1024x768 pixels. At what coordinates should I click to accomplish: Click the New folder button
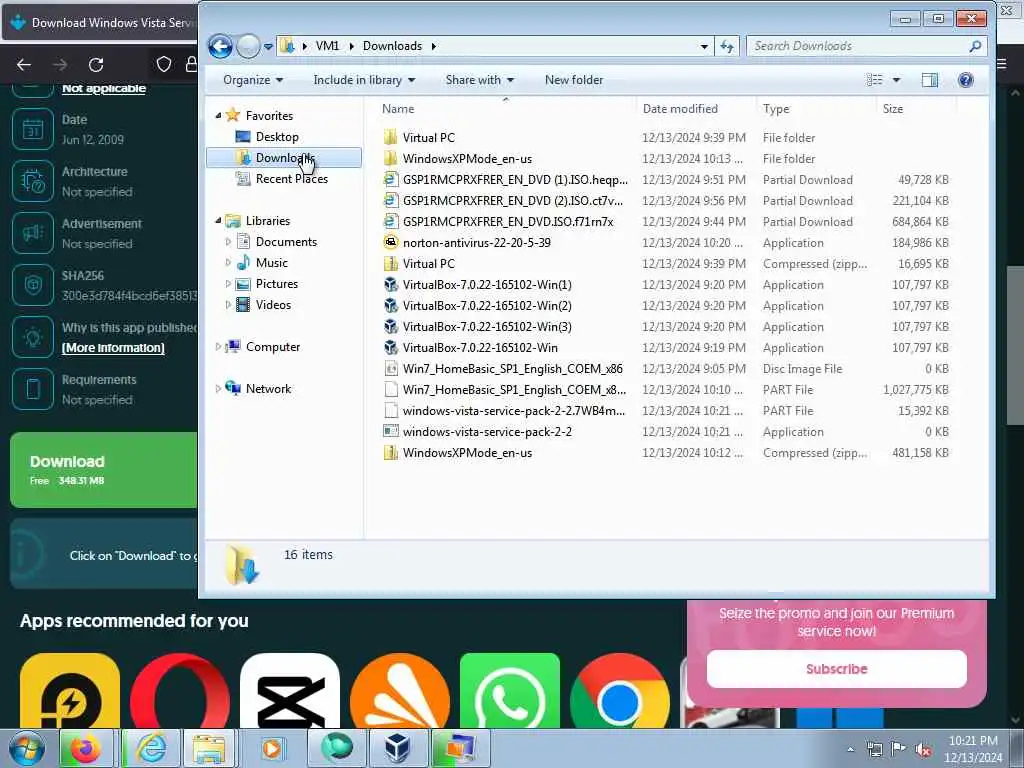pyautogui.click(x=574, y=80)
